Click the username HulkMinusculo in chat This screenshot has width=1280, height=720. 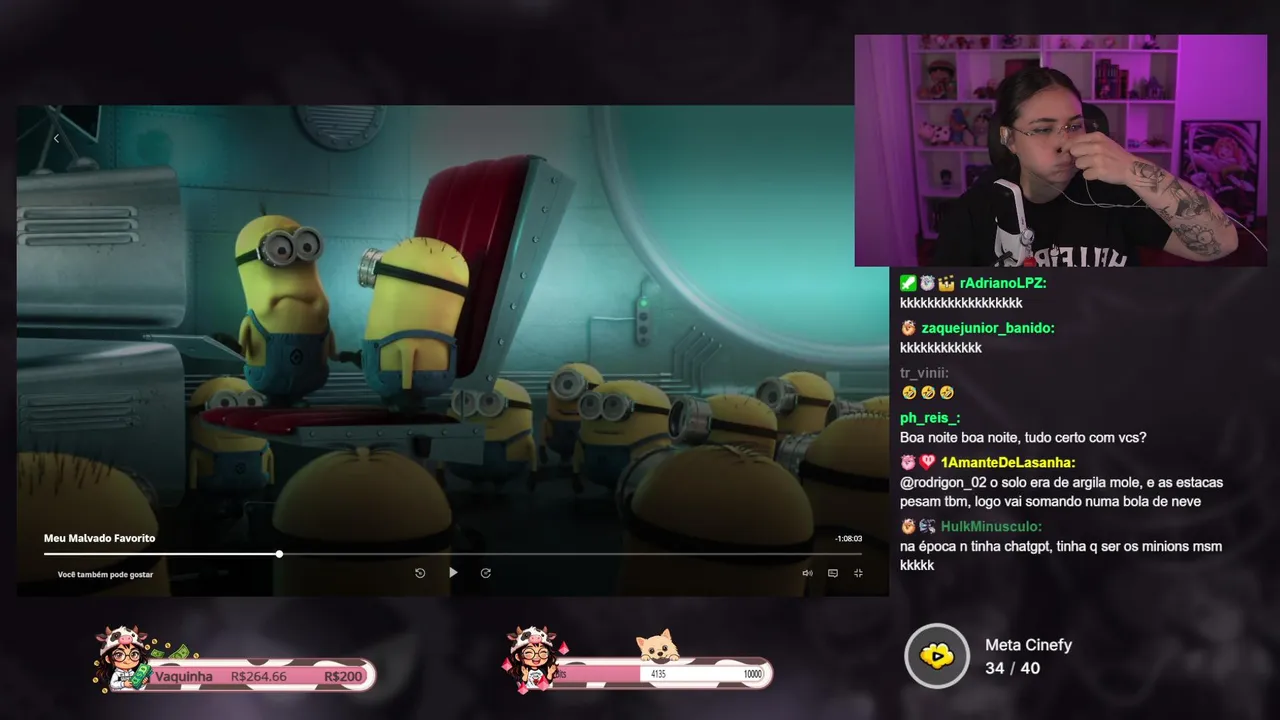point(991,527)
